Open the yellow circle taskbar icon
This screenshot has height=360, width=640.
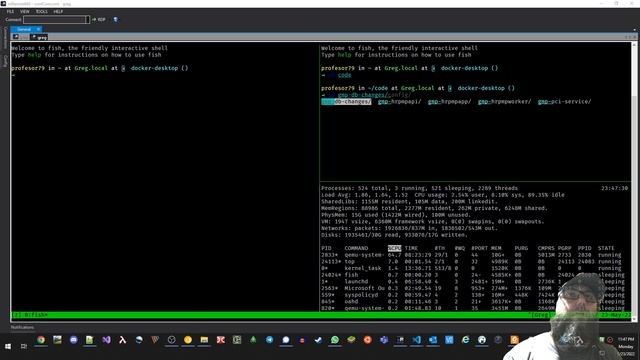pos(188,340)
